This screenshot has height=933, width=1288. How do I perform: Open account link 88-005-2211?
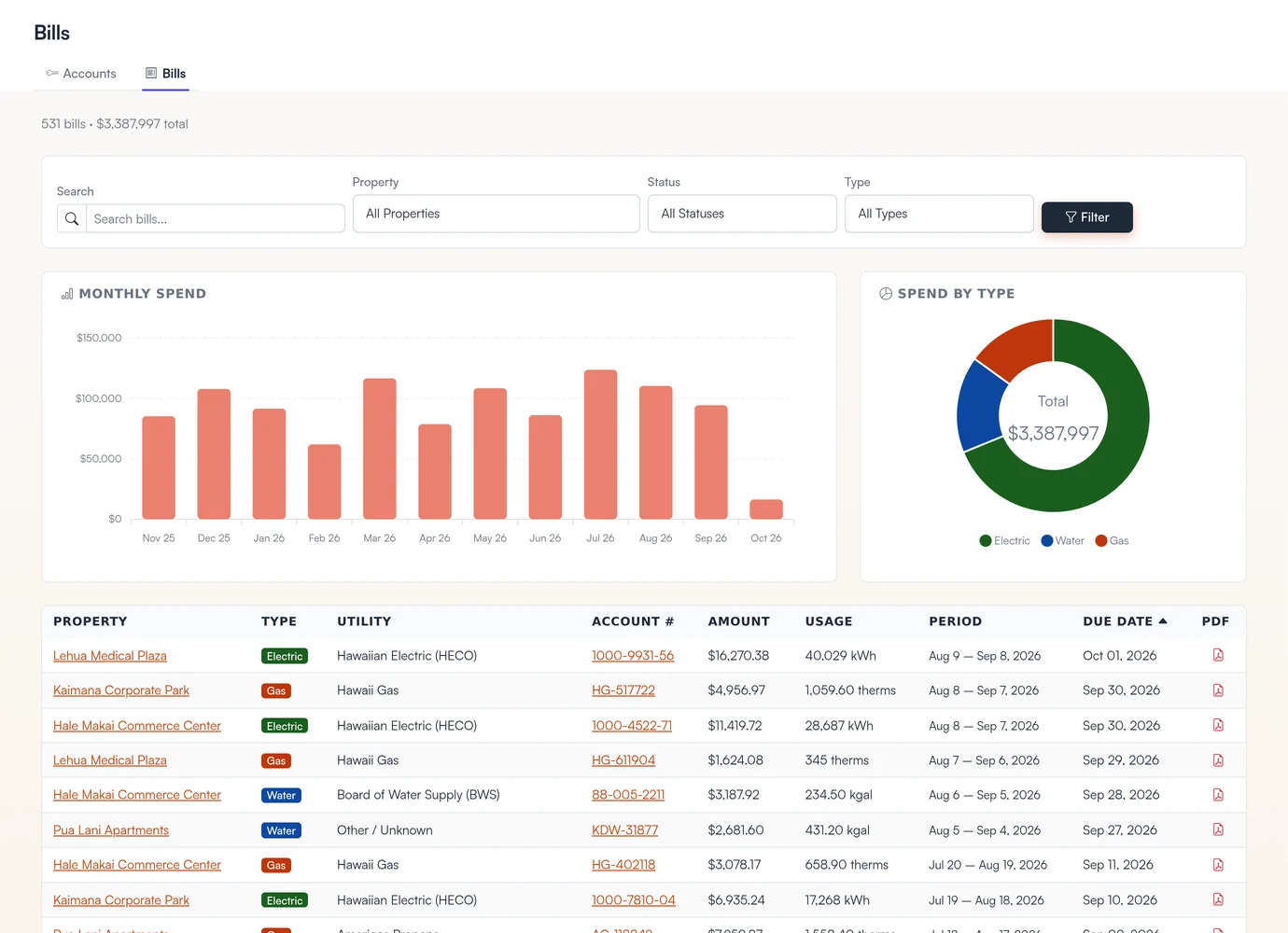[628, 795]
